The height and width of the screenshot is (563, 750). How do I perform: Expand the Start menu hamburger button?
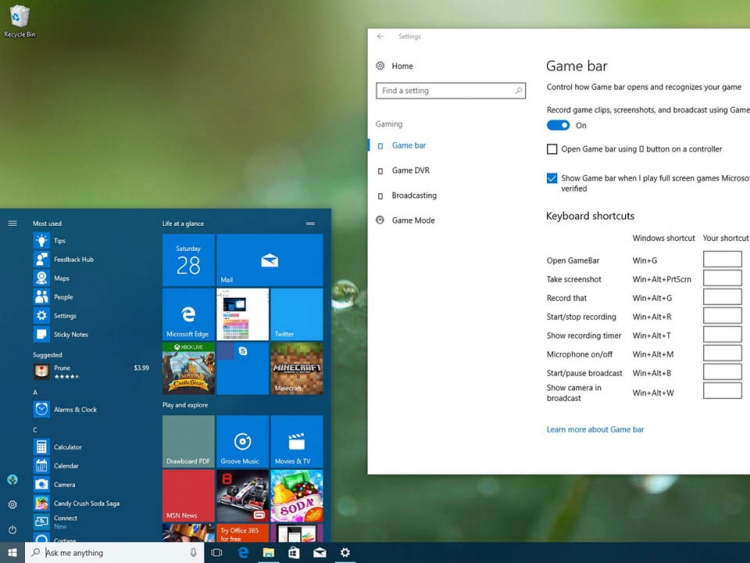[x=12, y=223]
